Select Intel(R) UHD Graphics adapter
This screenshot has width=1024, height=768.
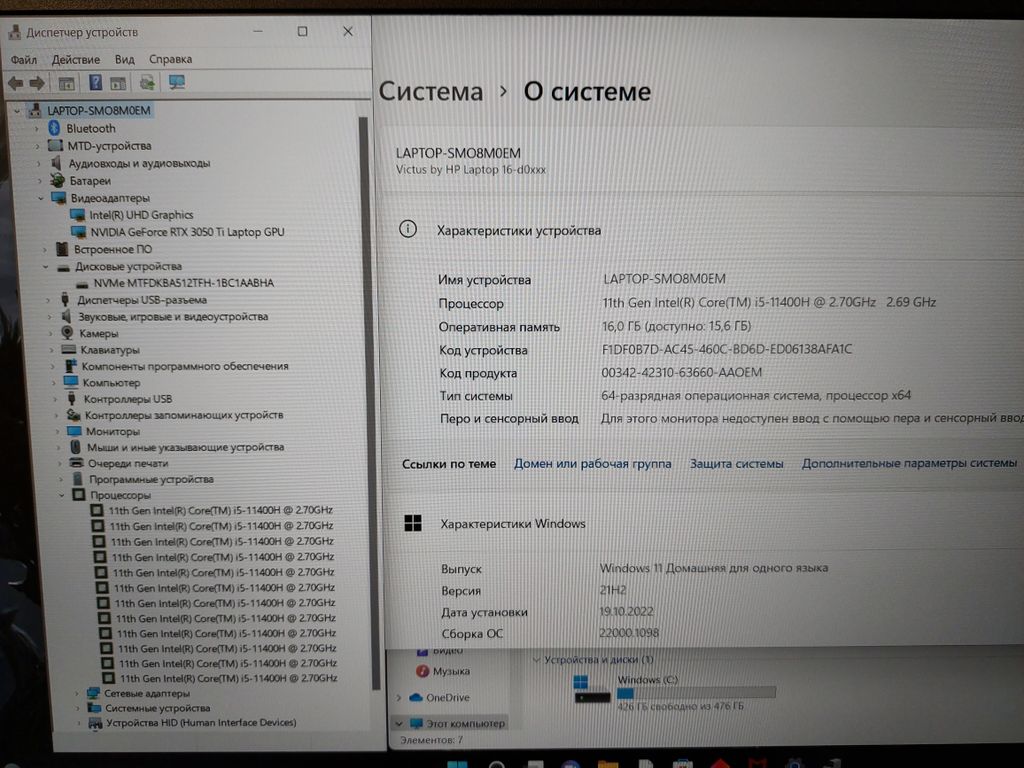[141, 215]
